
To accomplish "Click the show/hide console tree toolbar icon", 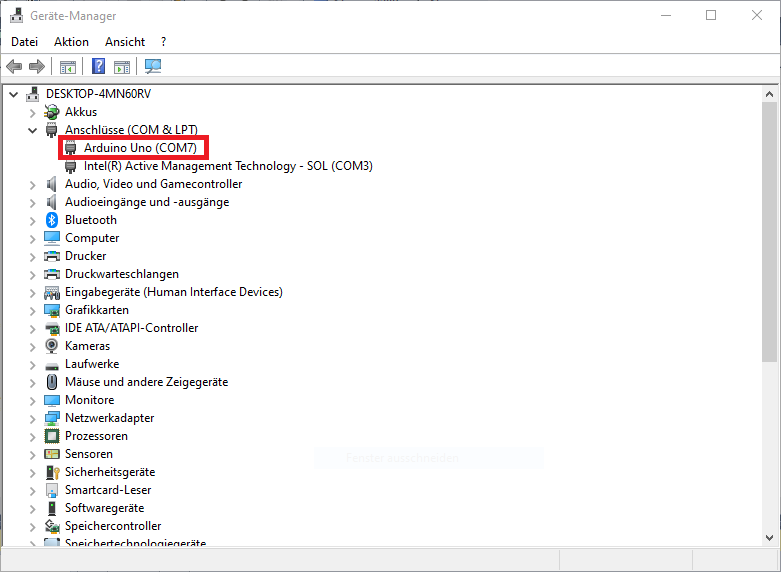I will pos(68,66).
